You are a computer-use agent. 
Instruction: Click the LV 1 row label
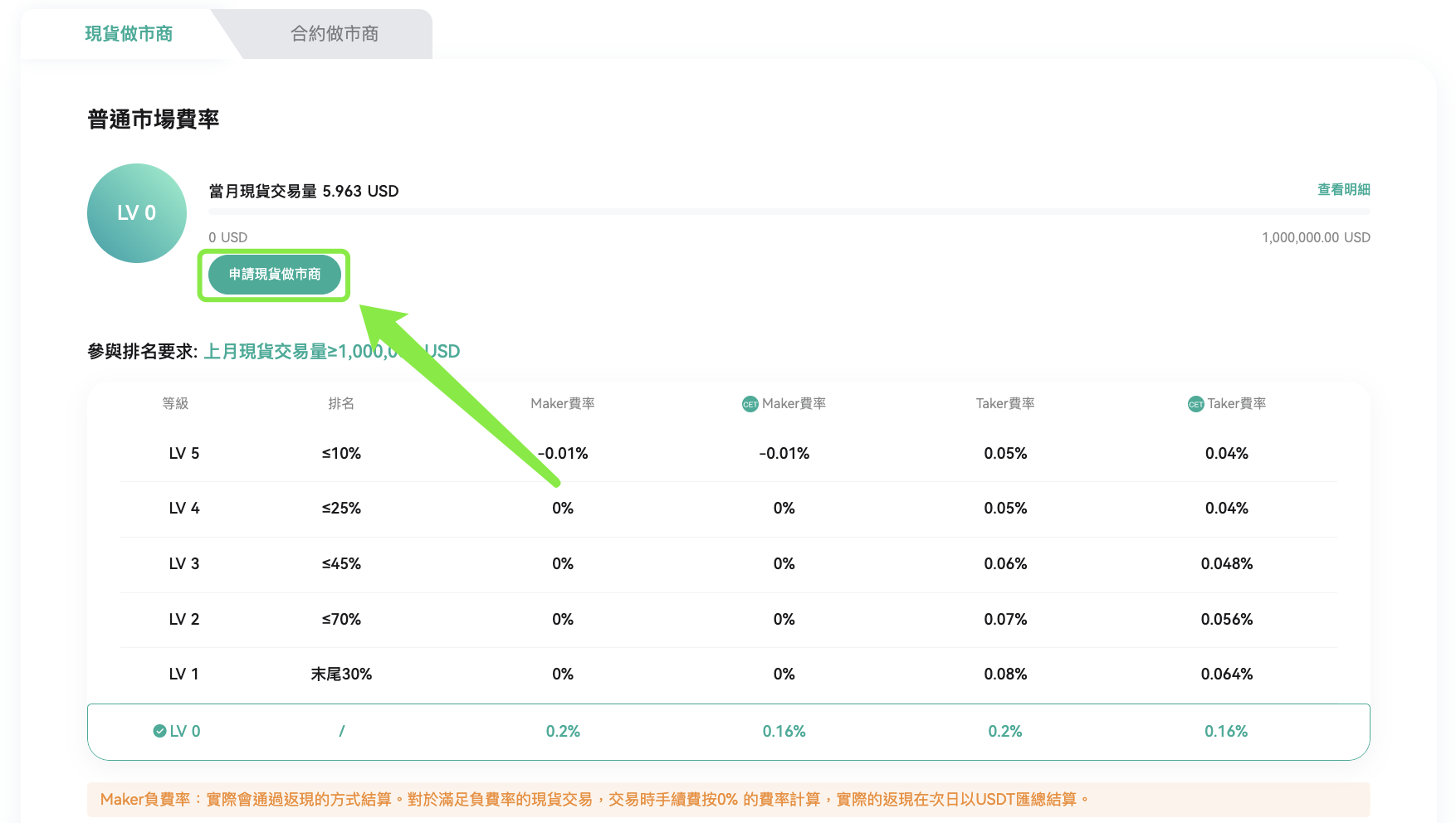pos(184,674)
